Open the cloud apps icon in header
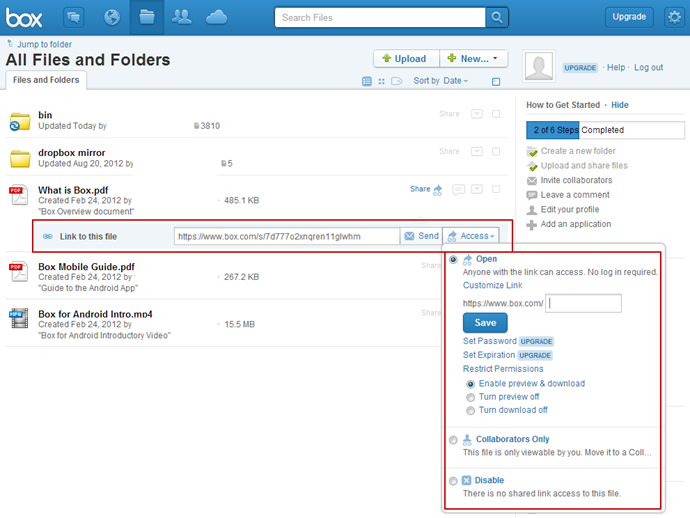Viewport: 690px width, 518px height. coord(217,18)
